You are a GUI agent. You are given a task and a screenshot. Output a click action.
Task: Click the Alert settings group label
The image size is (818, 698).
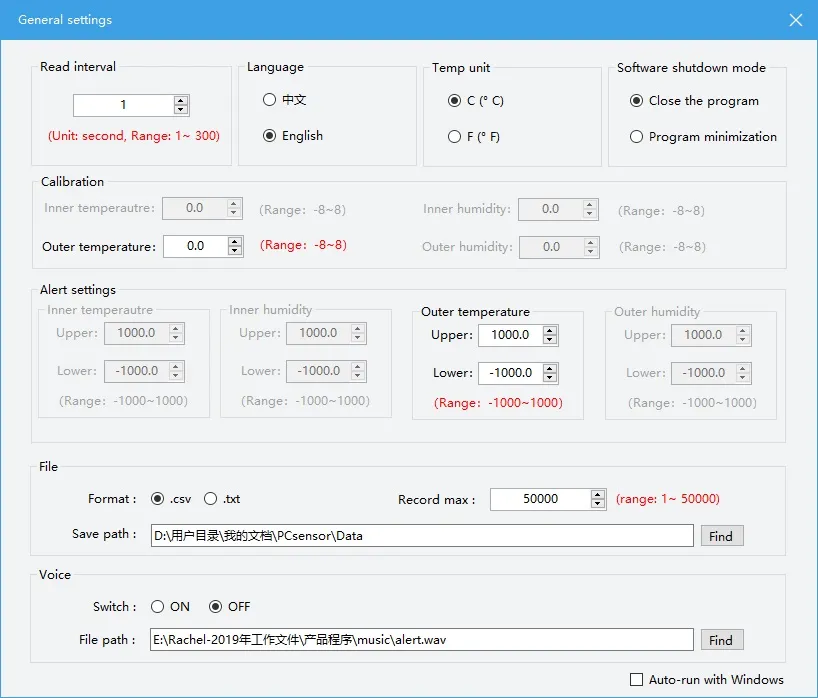[x=78, y=290]
